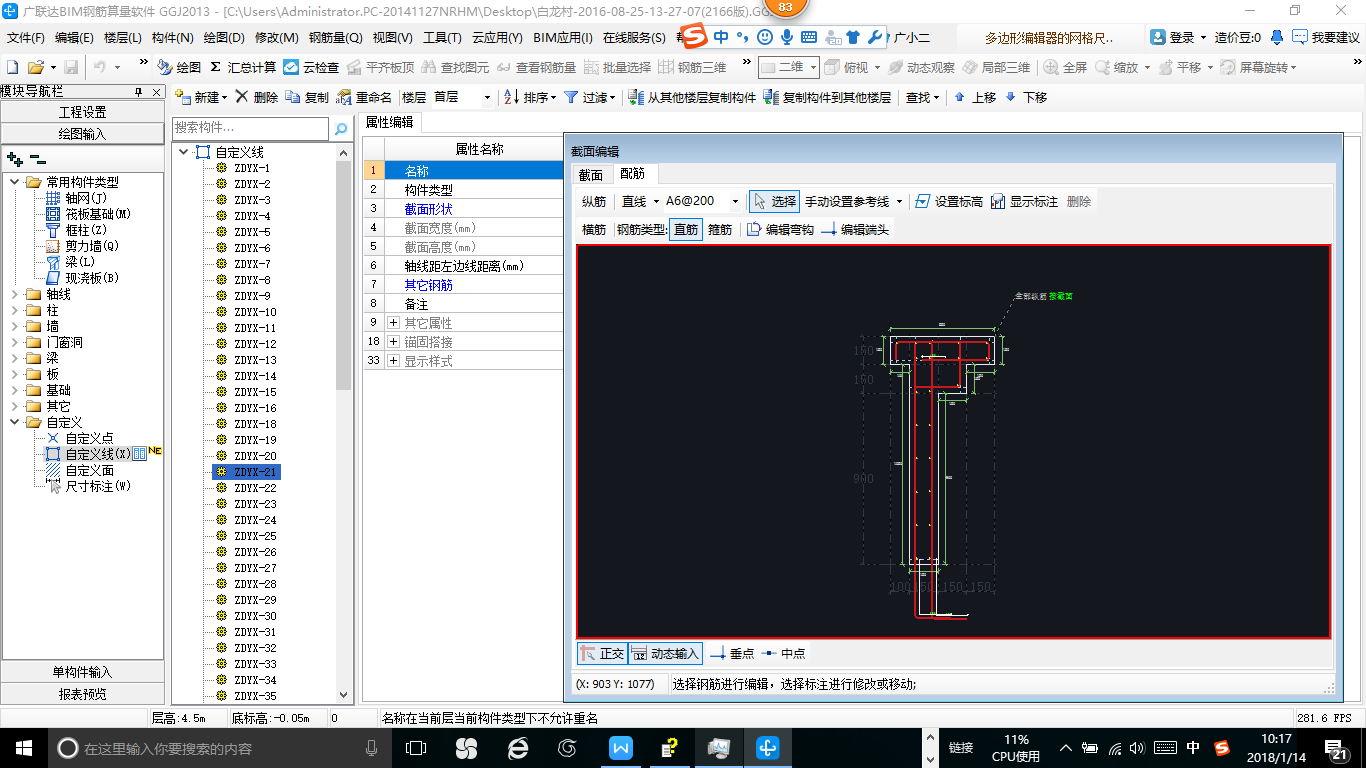
Task: Click the 全屏 view icon
Action: pos(1065,67)
